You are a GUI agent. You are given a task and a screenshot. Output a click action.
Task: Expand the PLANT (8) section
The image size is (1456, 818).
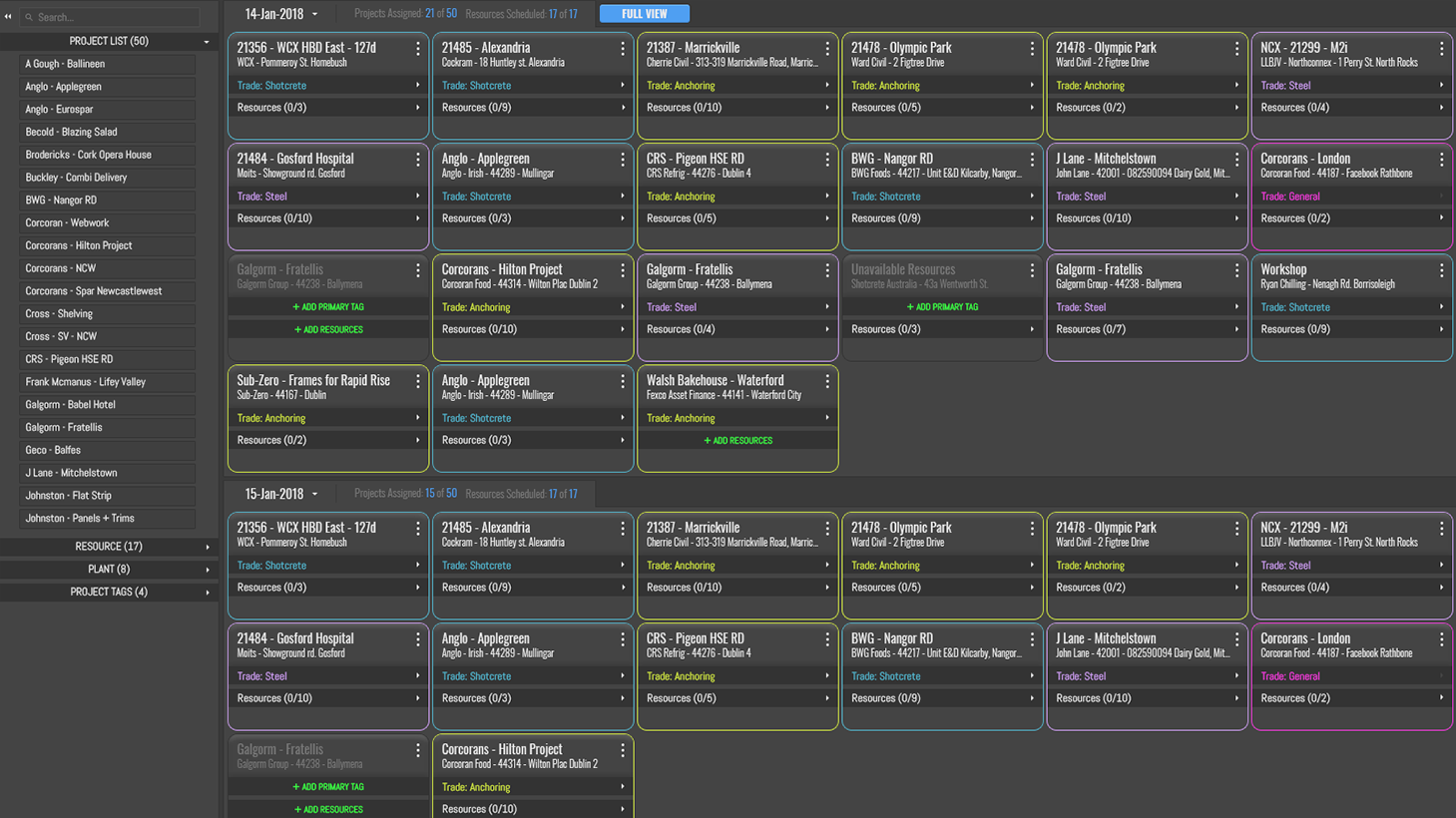tap(208, 570)
